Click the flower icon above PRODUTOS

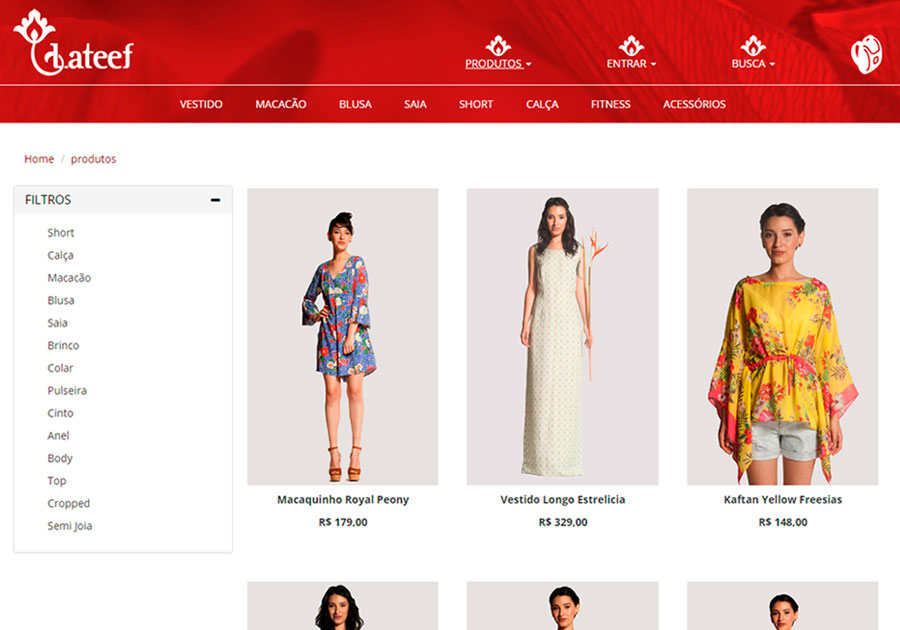[498, 45]
